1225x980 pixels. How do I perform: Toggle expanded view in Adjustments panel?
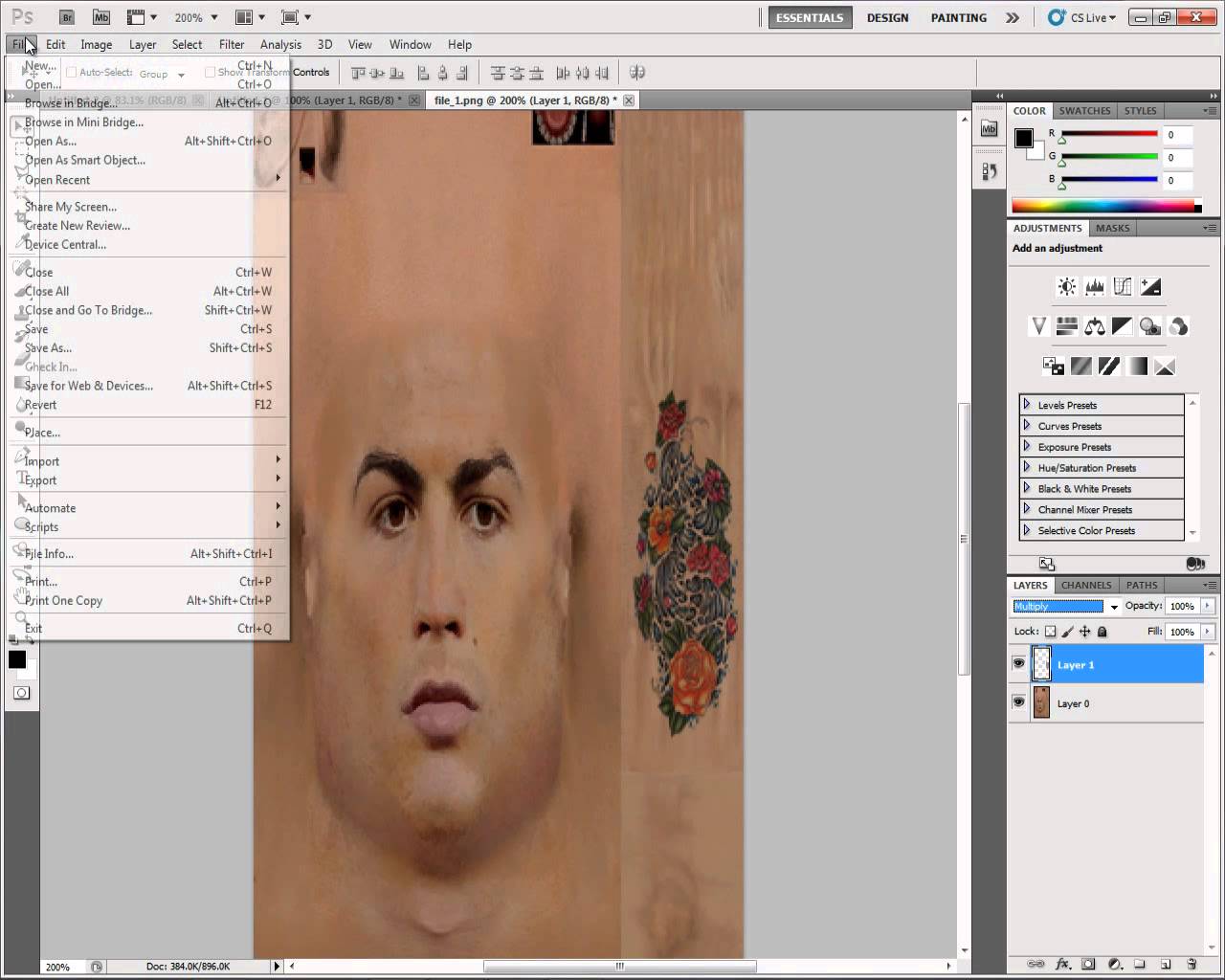pyautogui.click(x=1047, y=565)
